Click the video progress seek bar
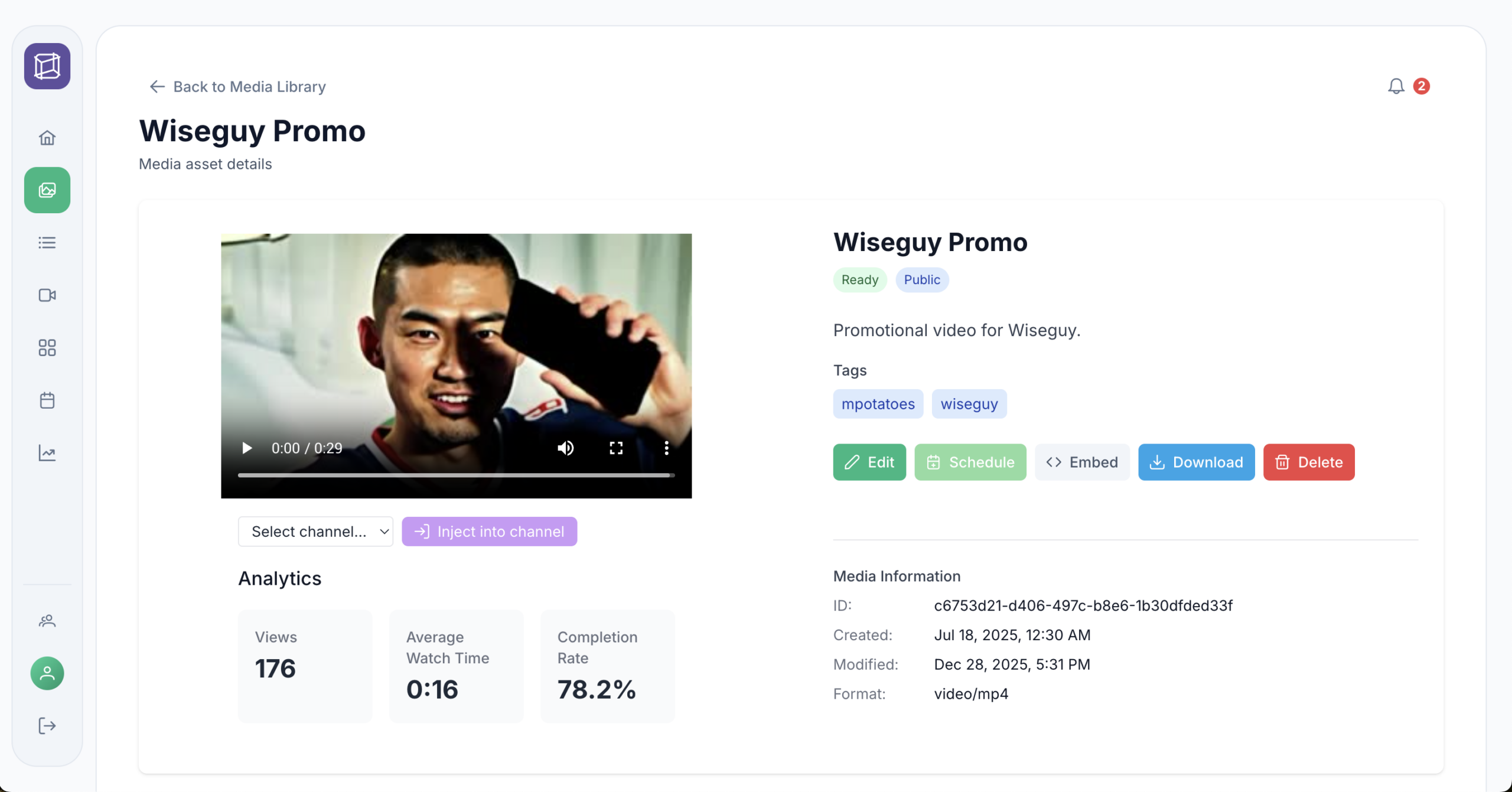This screenshot has height=792, width=1512. pos(456,475)
